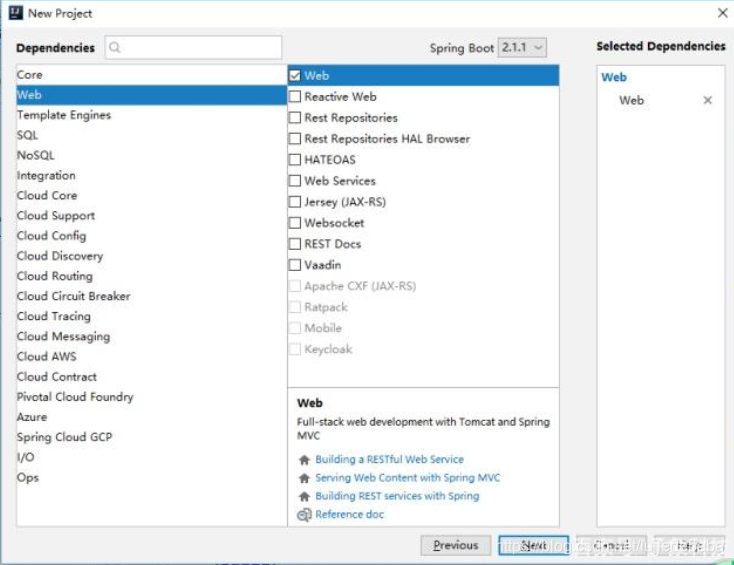This screenshot has height=565, width=734.
Task: Click the greyed-out Ratpack item
Action: 423,307
